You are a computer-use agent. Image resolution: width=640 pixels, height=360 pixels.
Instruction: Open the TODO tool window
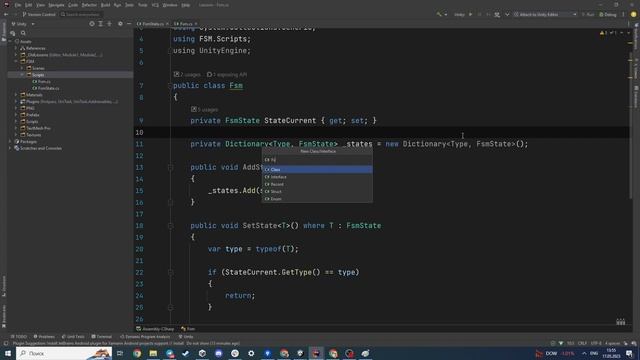click(x=18, y=337)
